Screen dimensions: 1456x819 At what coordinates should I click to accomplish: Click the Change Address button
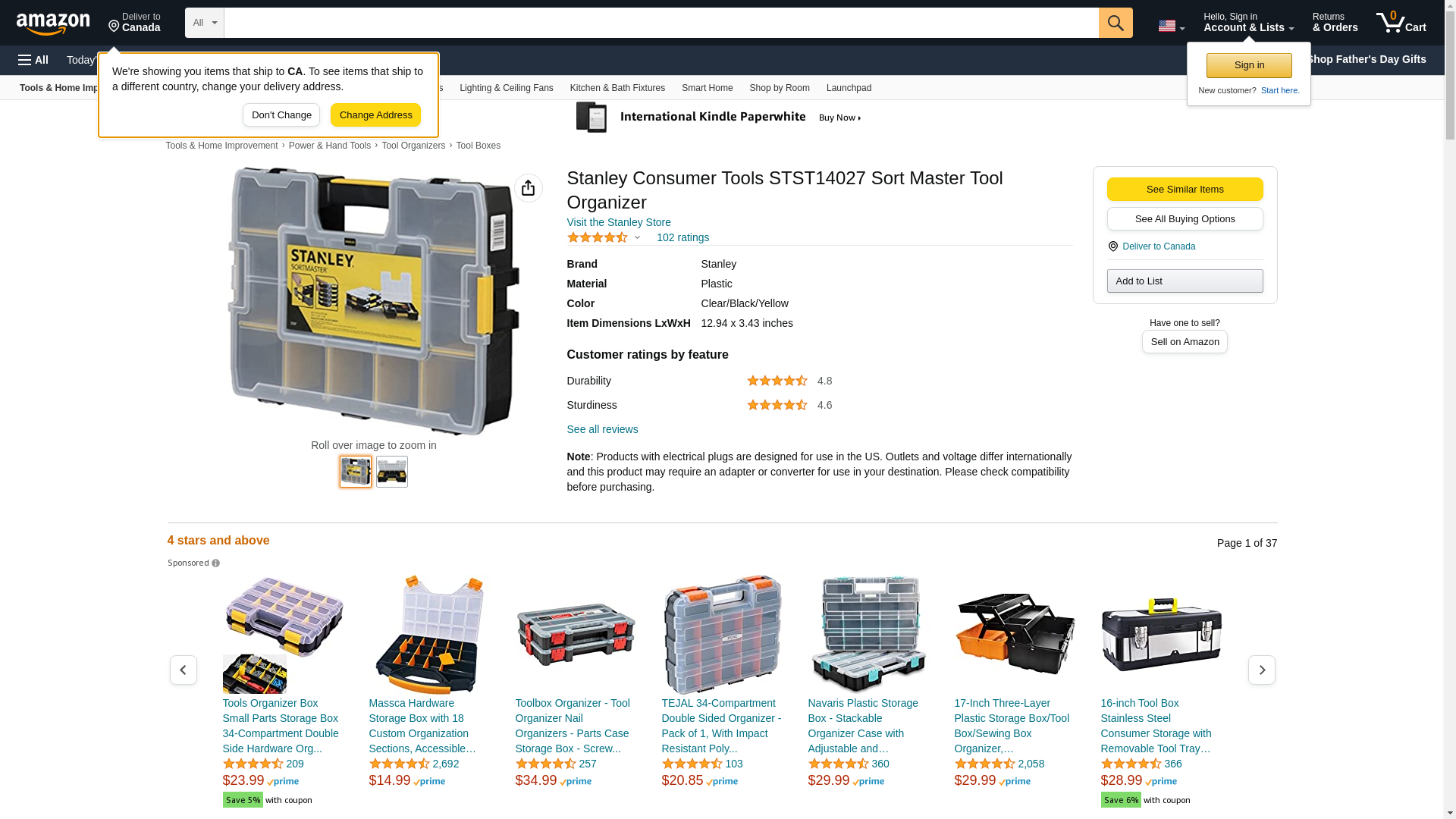click(x=375, y=115)
